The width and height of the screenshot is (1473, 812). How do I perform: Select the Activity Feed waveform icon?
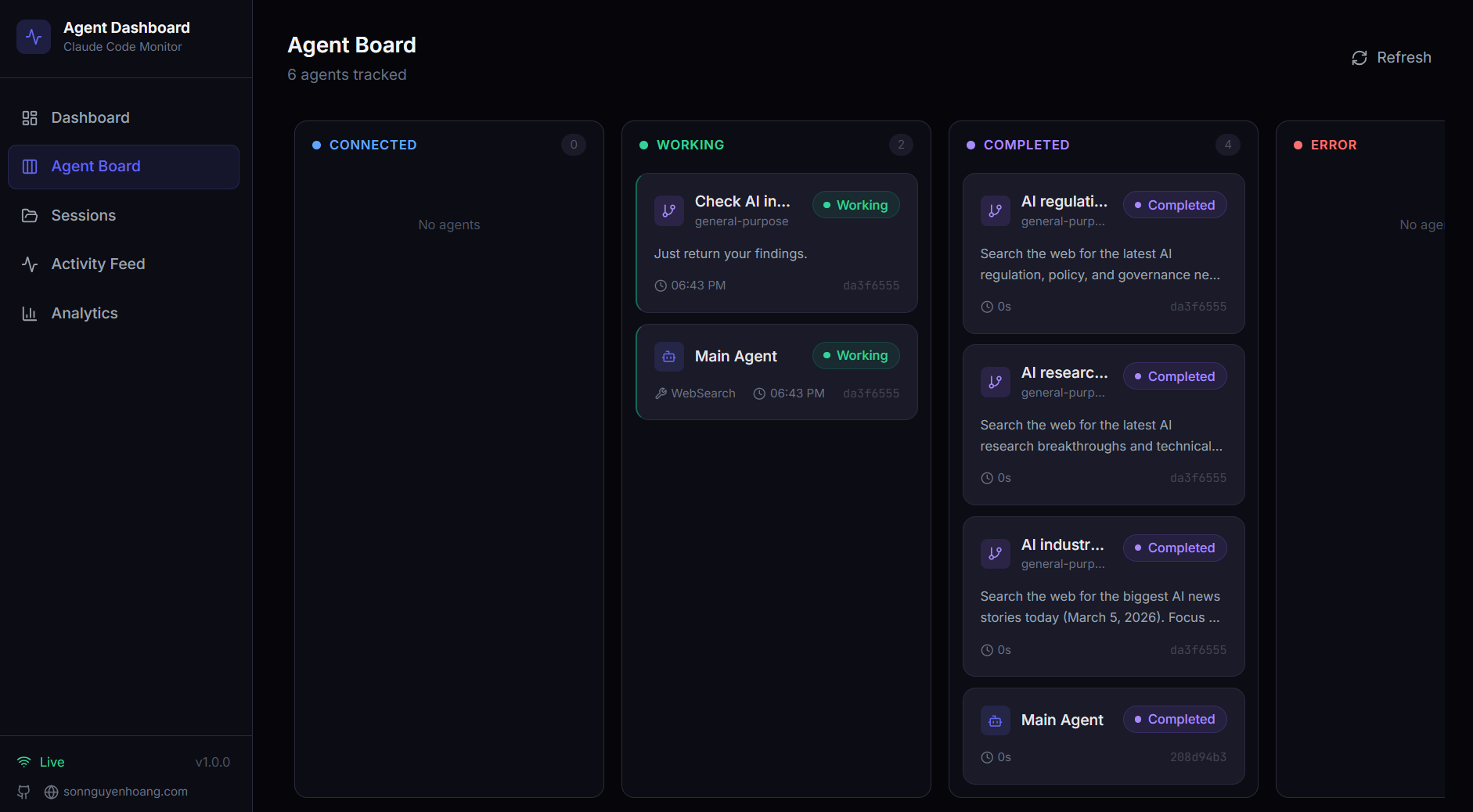click(x=31, y=264)
